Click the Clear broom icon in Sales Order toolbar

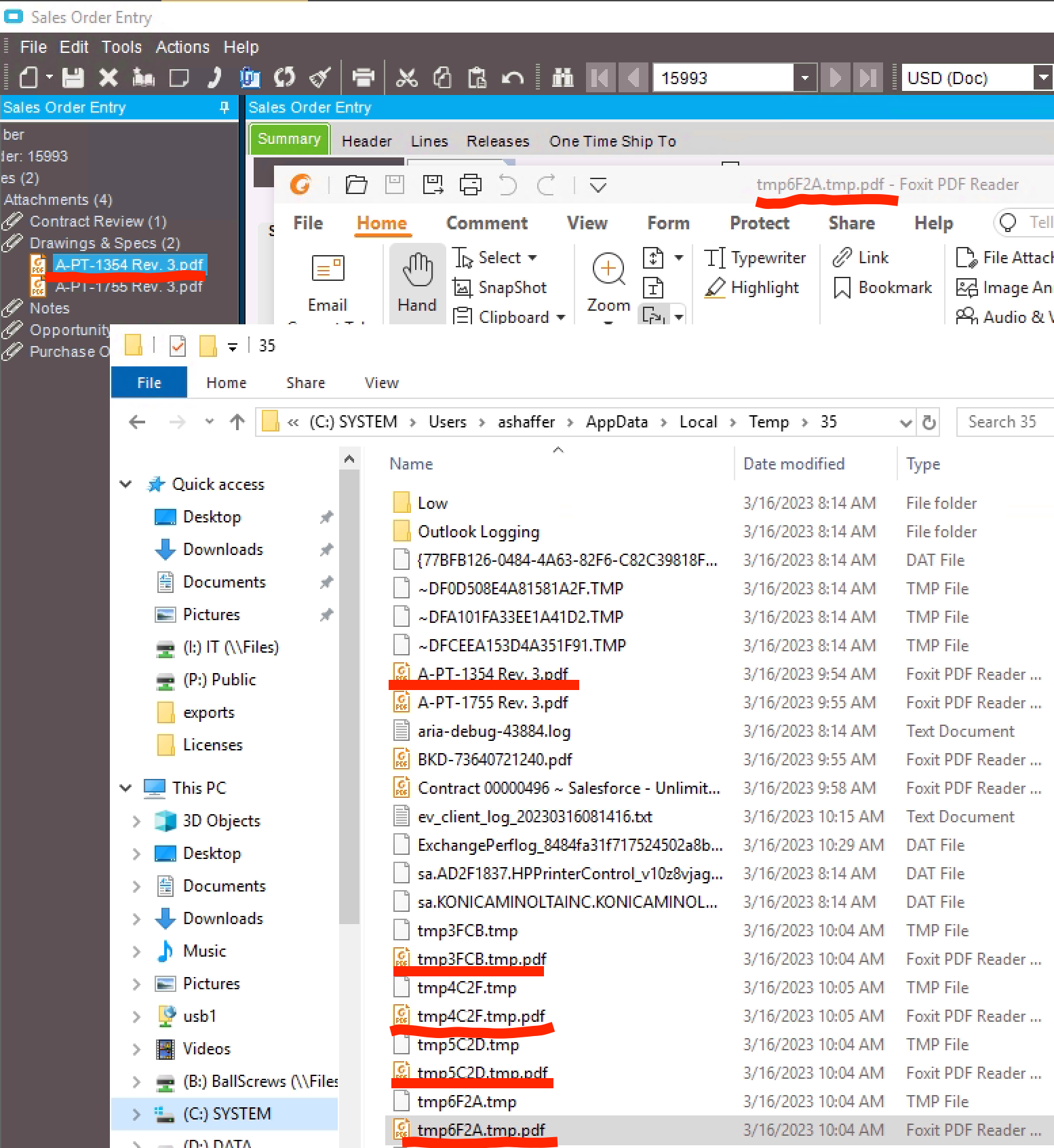pos(319,77)
